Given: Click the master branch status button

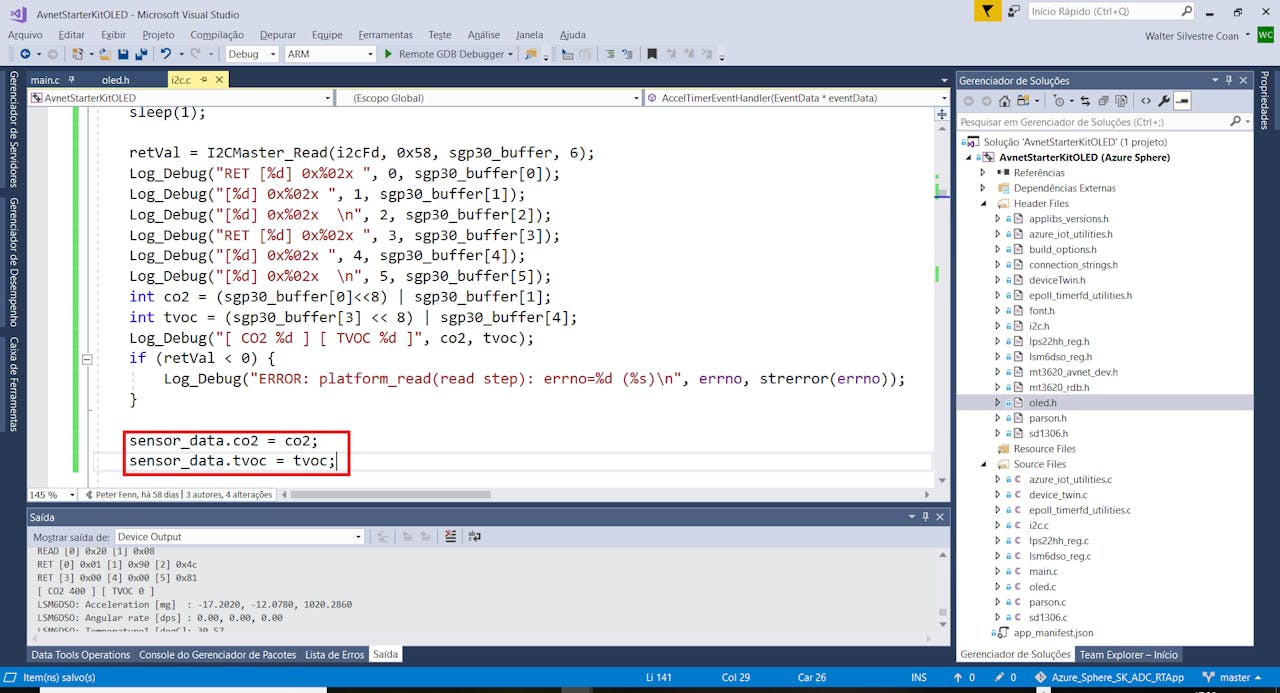Looking at the screenshot, I should coord(1228,677).
